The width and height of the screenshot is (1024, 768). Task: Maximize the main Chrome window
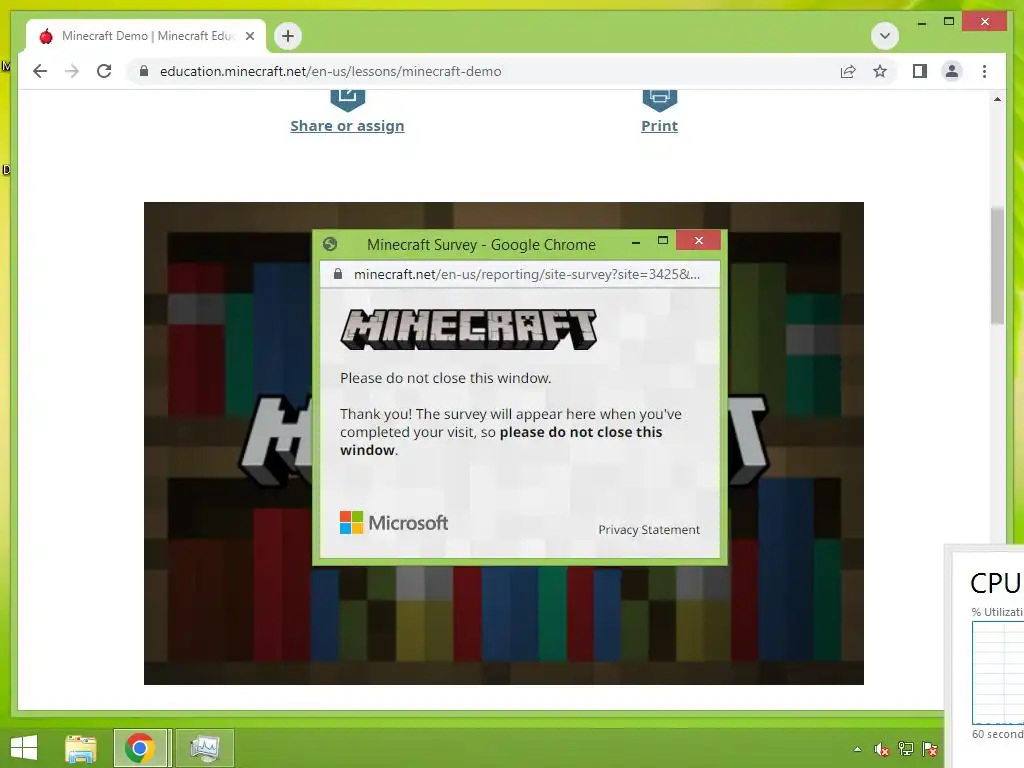[x=949, y=22]
